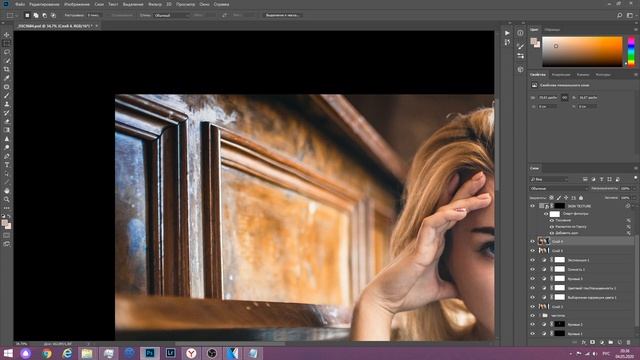Screen dimensions: 640x360
Task: Select the Crop tool
Action: [7, 69]
